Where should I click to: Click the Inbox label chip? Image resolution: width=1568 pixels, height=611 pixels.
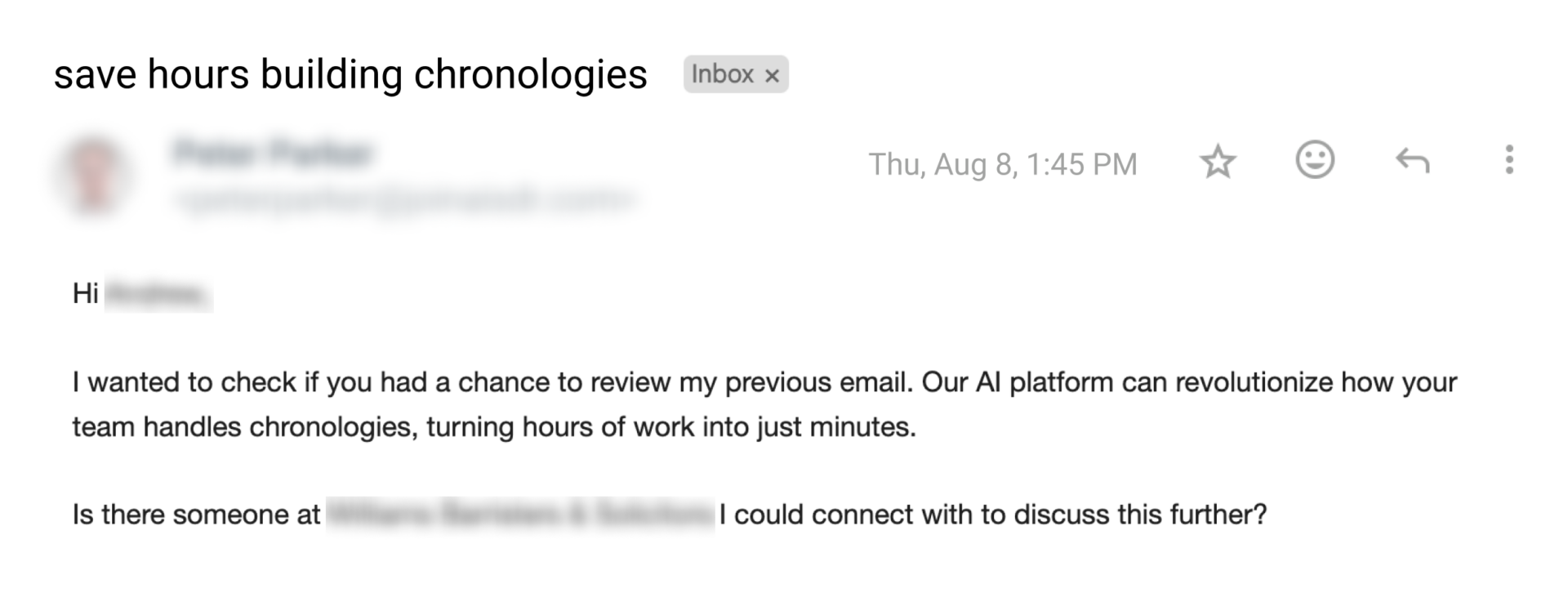[x=722, y=74]
